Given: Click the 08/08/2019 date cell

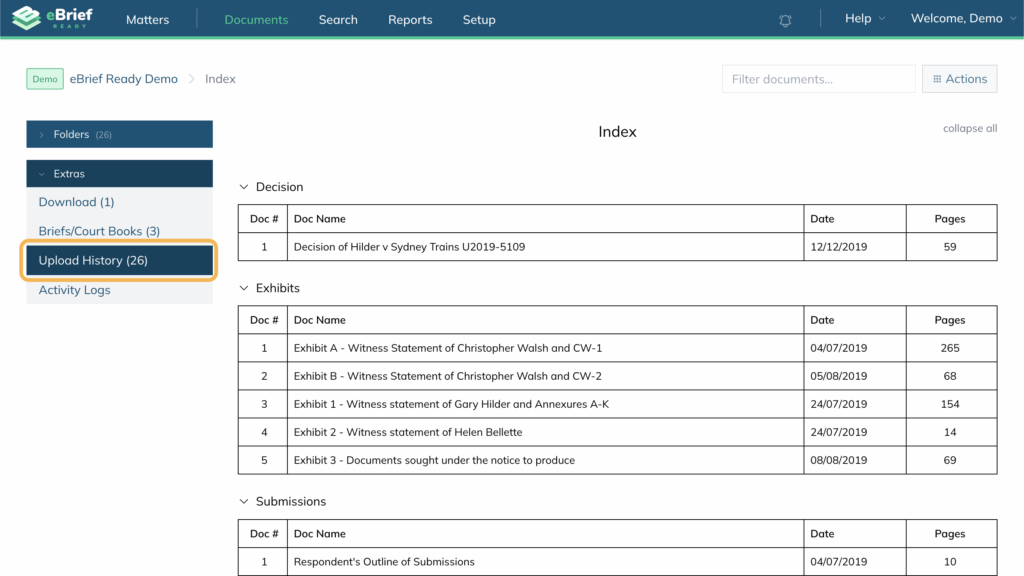Looking at the screenshot, I should pos(855,460).
